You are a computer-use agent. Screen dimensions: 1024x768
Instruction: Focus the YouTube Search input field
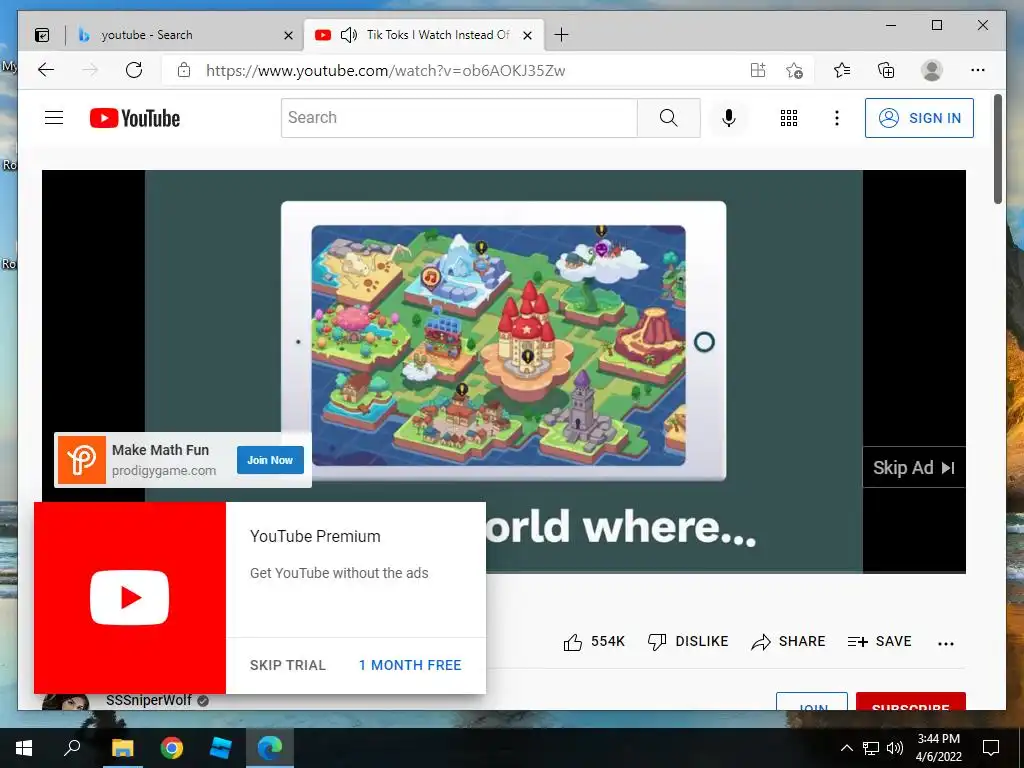(x=459, y=118)
